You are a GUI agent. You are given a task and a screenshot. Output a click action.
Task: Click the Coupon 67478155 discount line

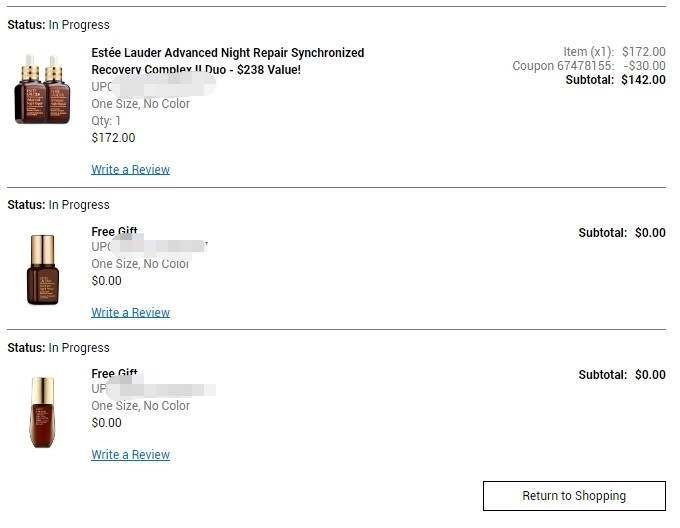589,66
